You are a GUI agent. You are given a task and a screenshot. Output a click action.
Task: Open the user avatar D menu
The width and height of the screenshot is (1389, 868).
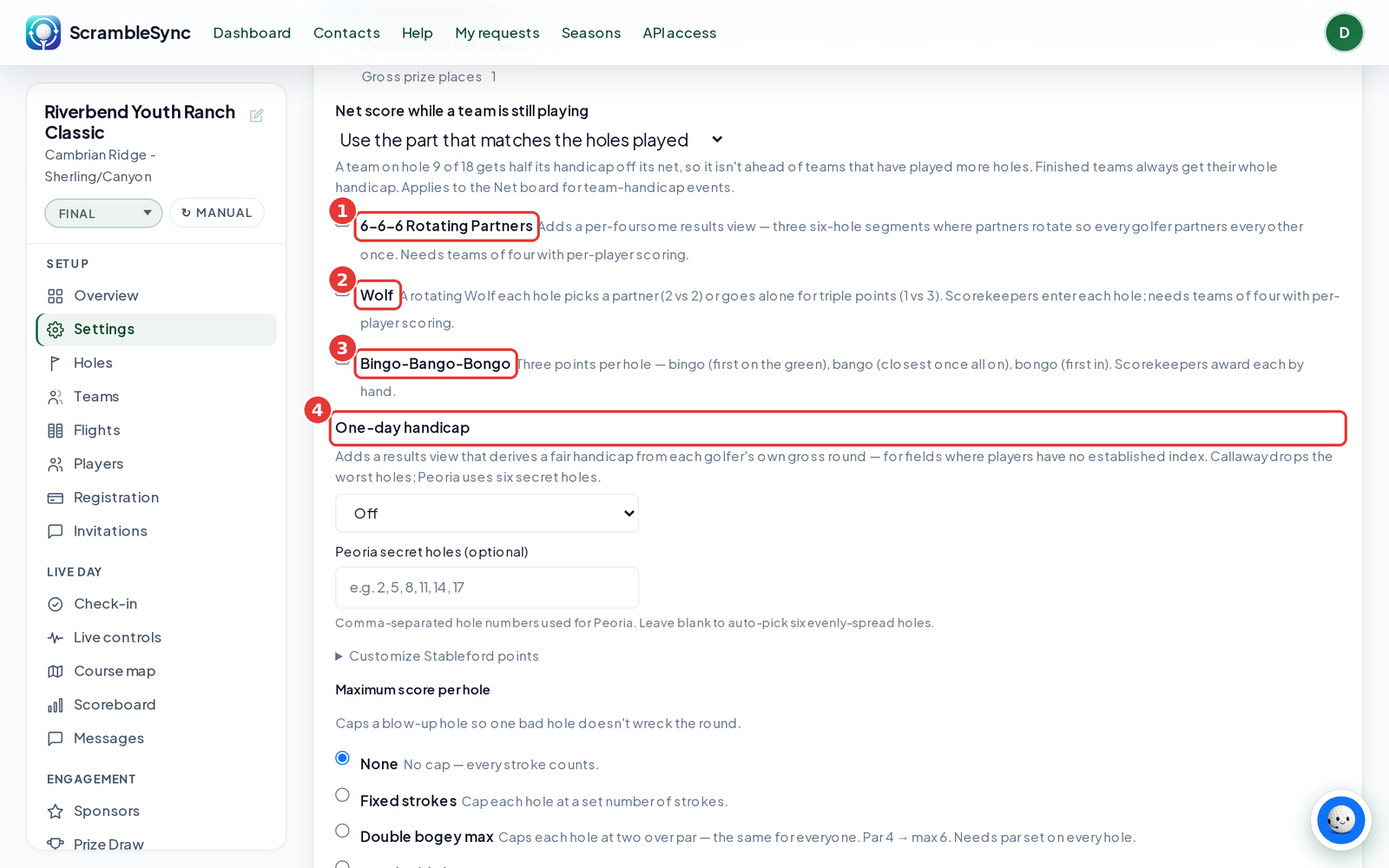(1344, 33)
